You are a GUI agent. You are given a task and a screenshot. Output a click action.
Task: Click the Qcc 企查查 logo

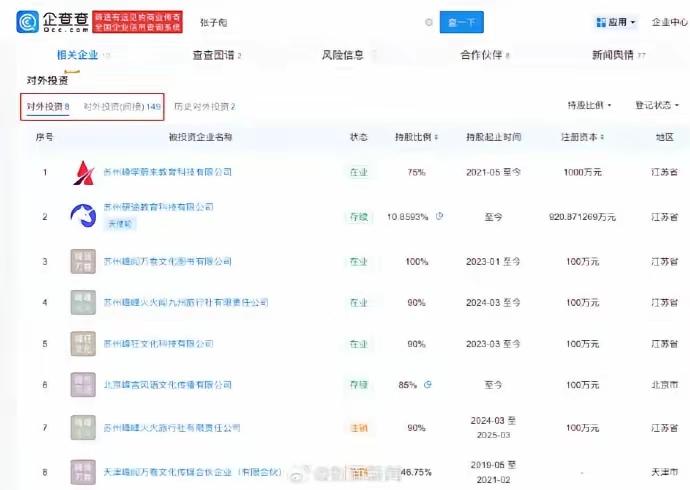click(x=52, y=22)
